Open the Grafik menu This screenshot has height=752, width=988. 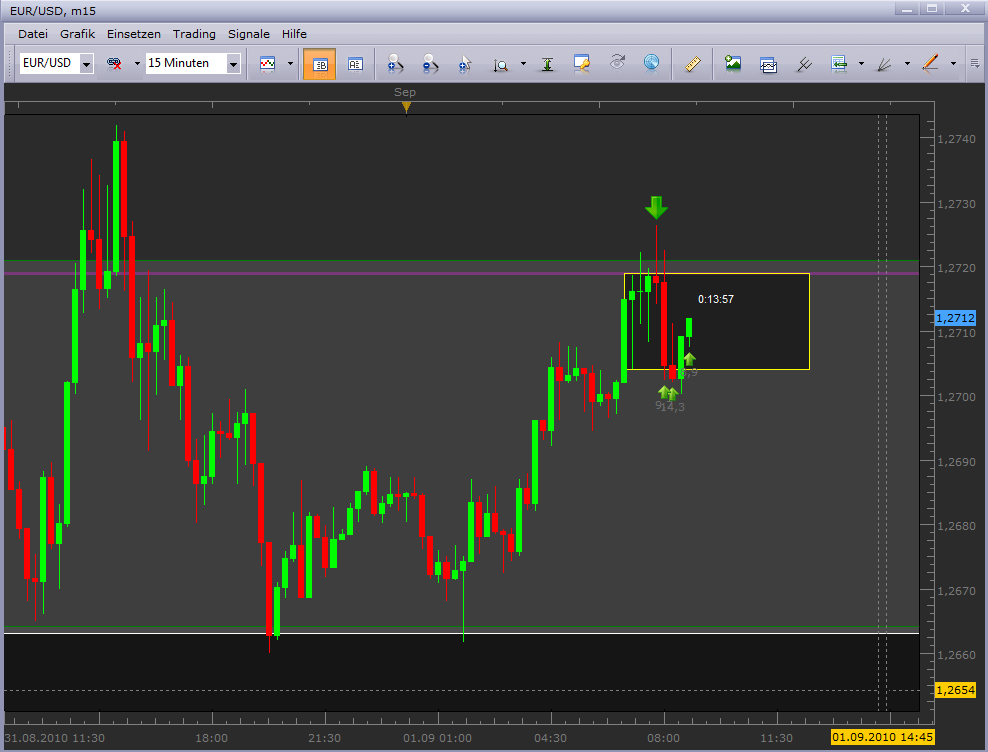coord(78,34)
